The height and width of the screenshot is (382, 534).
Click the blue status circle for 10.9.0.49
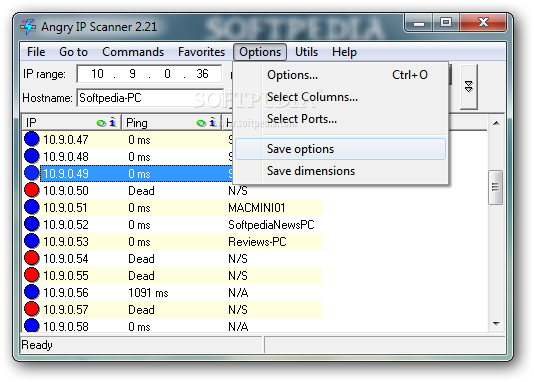pyautogui.click(x=32, y=173)
